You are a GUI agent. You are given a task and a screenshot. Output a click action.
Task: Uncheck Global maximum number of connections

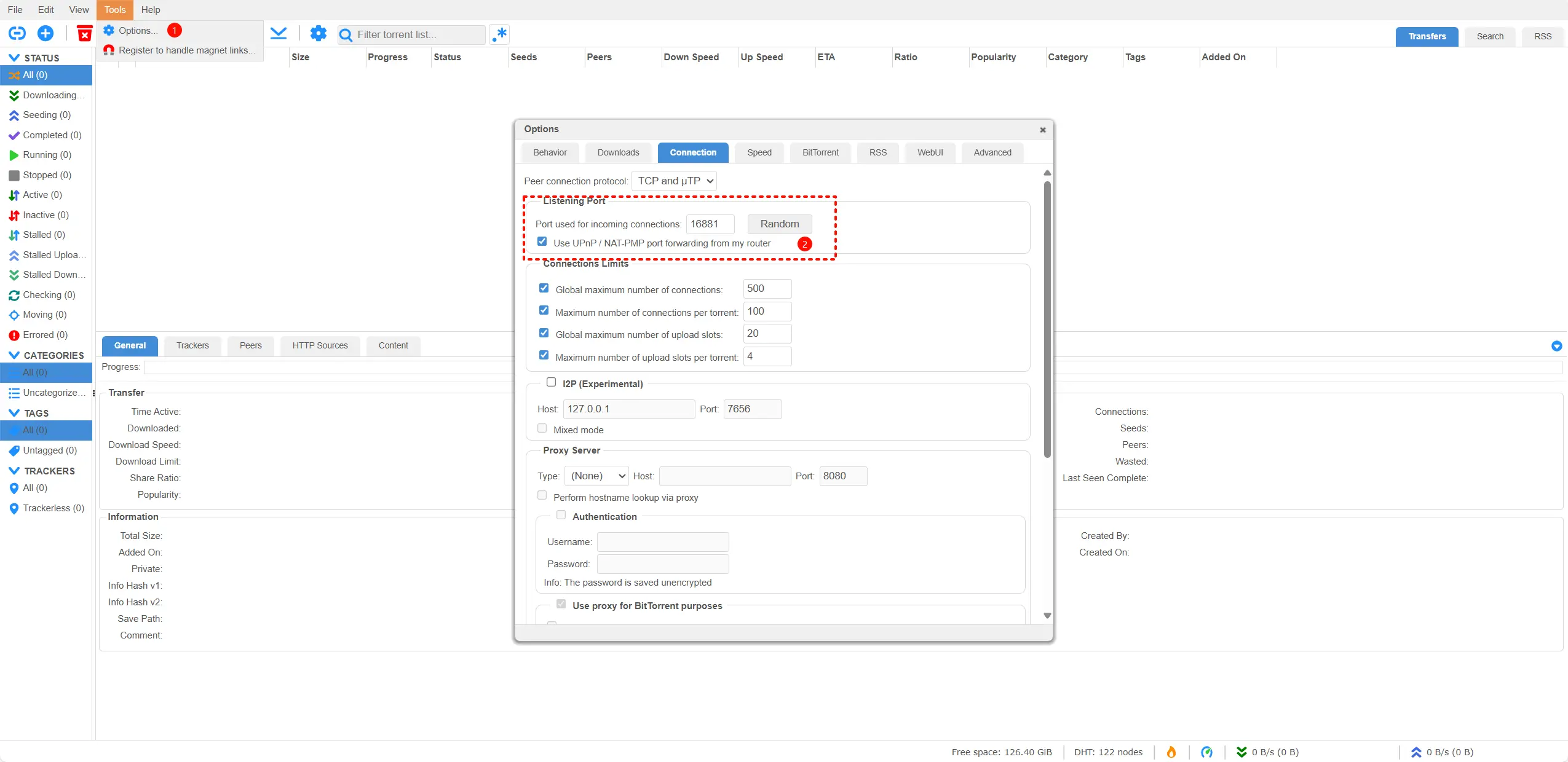[544, 288]
